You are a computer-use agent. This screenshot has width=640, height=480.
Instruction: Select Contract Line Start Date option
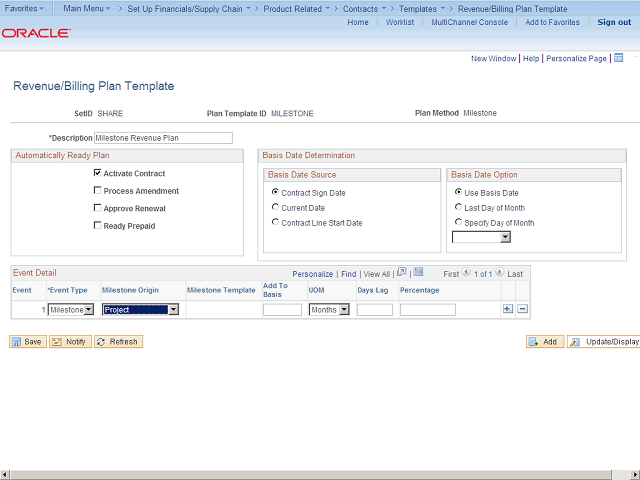coord(276,222)
